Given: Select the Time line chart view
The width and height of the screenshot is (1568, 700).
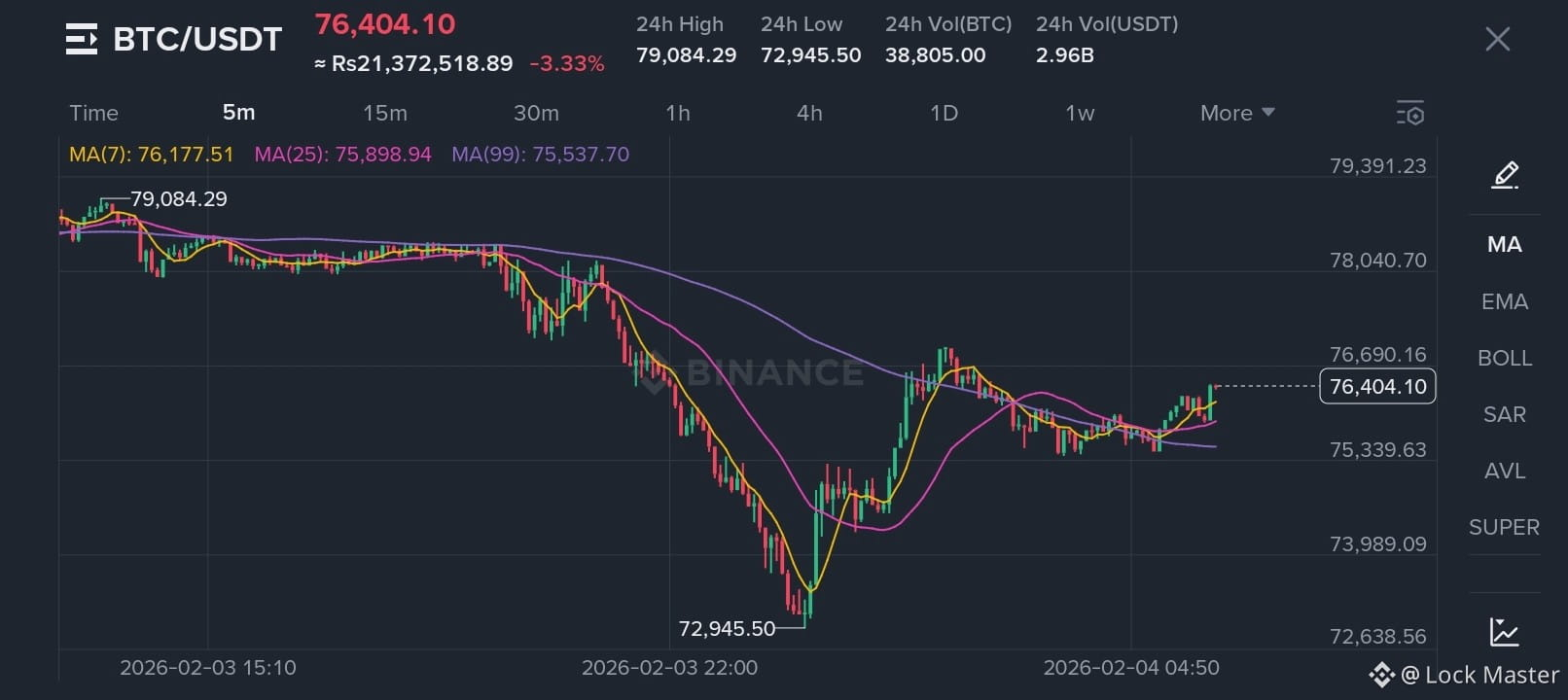Looking at the screenshot, I should [93, 113].
